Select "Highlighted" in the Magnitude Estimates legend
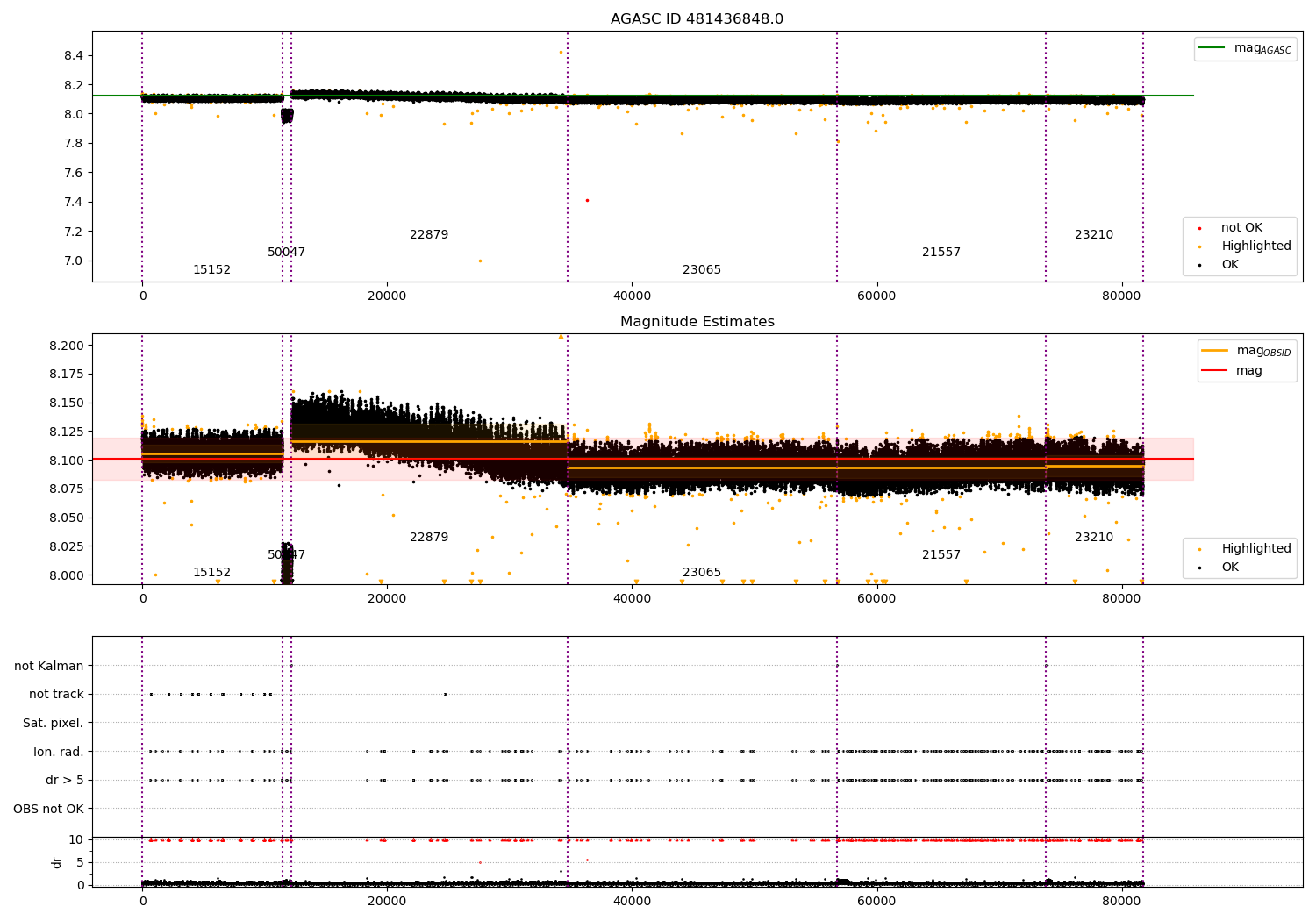The width and height of the screenshot is (1316, 921). (x=1256, y=549)
